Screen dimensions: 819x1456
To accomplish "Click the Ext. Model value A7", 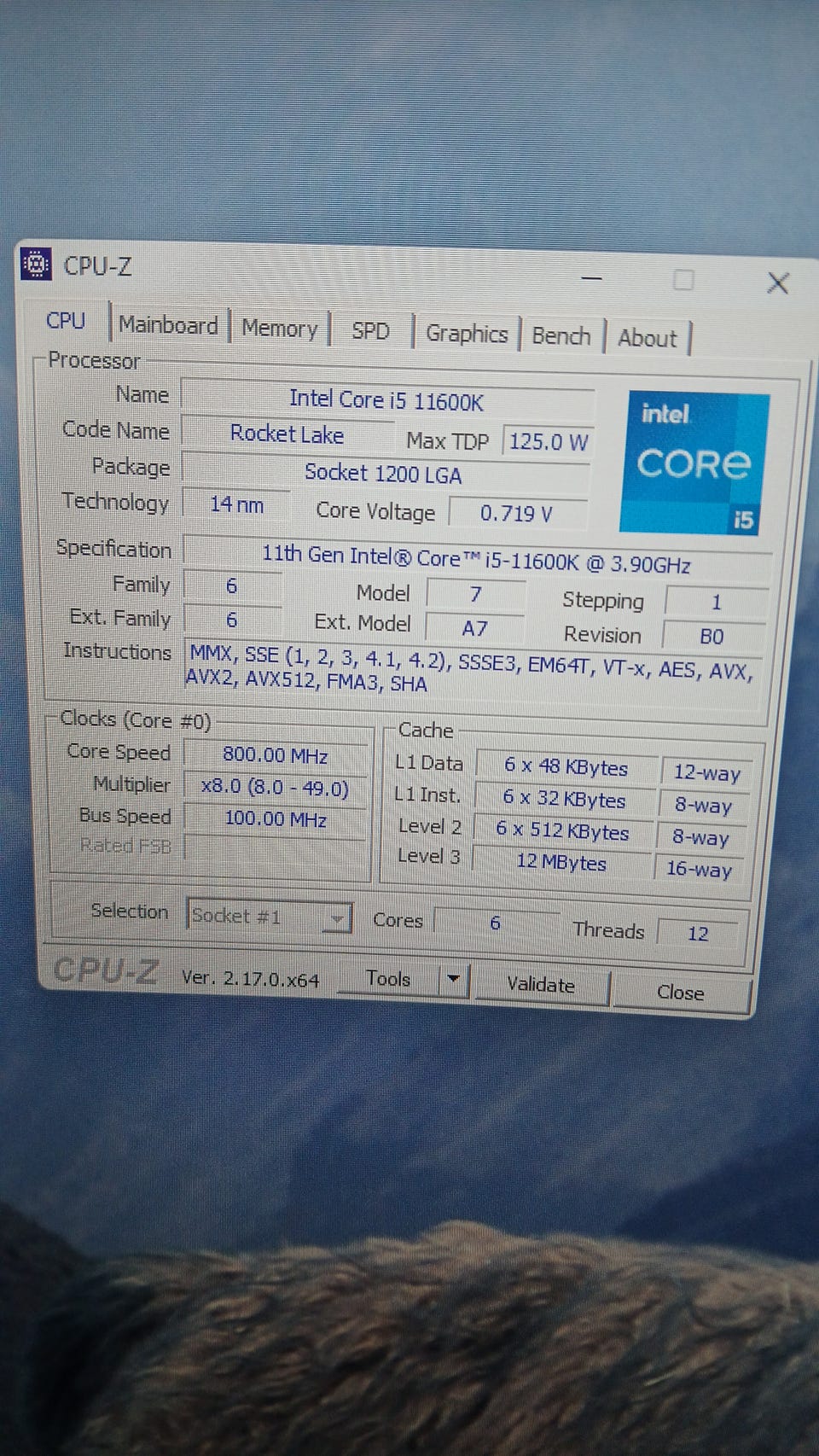I will point(474,629).
